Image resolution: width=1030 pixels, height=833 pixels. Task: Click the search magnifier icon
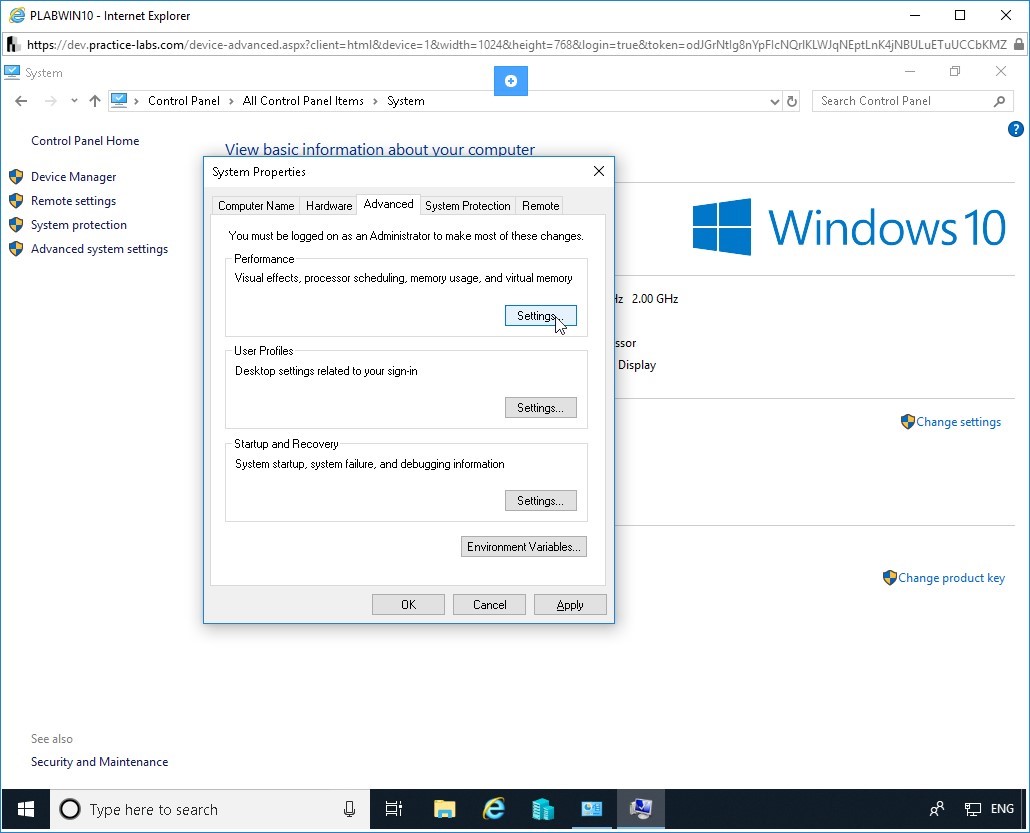pos(1000,101)
